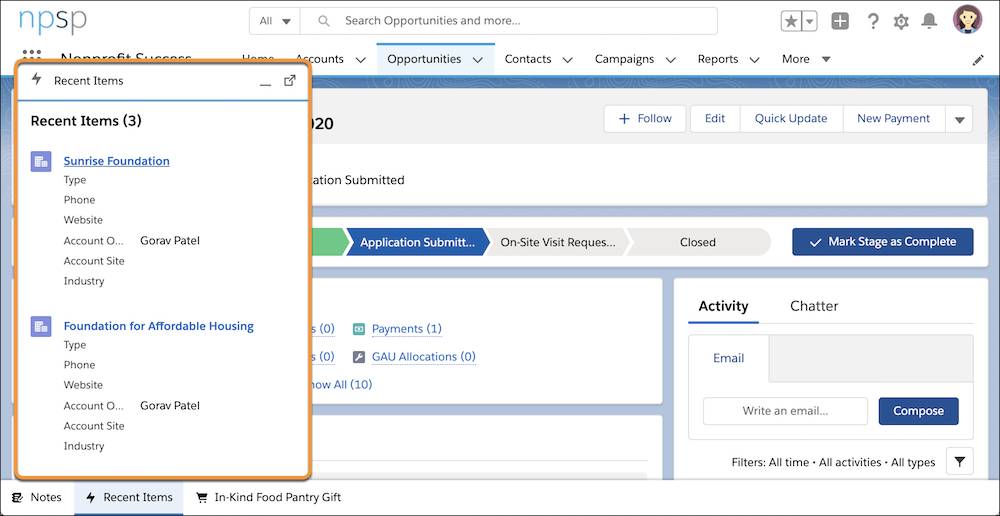
Task: Click the Compose email button
Action: [918, 411]
